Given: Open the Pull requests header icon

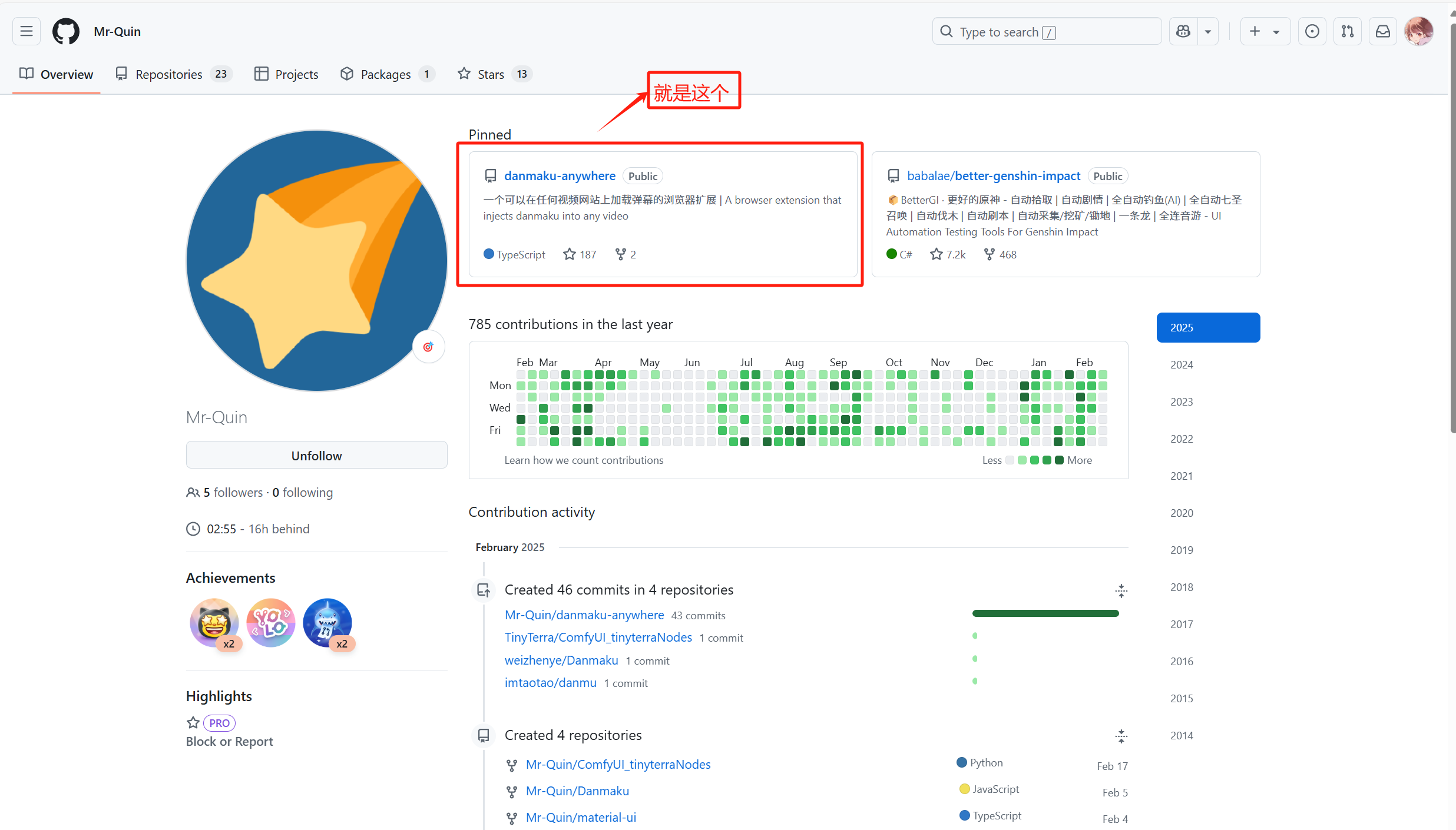Looking at the screenshot, I should (x=1348, y=31).
